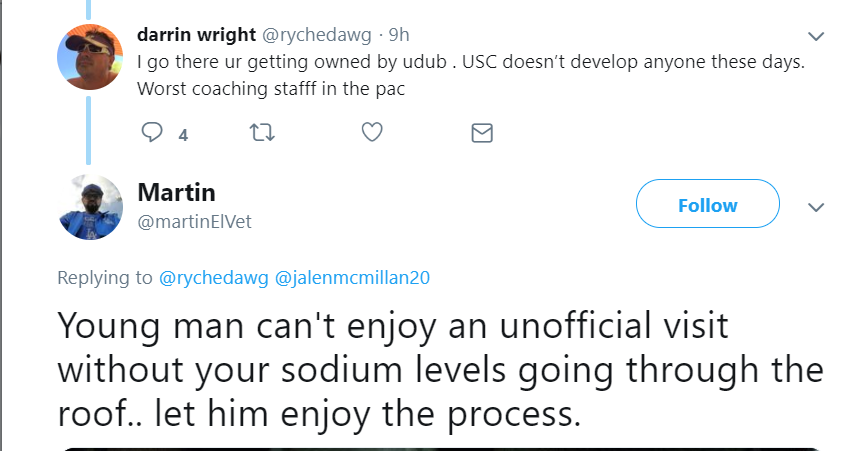The width and height of the screenshot is (867, 451).
Task: Open the media preview below Martin's tweet
Action: coord(440,447)
